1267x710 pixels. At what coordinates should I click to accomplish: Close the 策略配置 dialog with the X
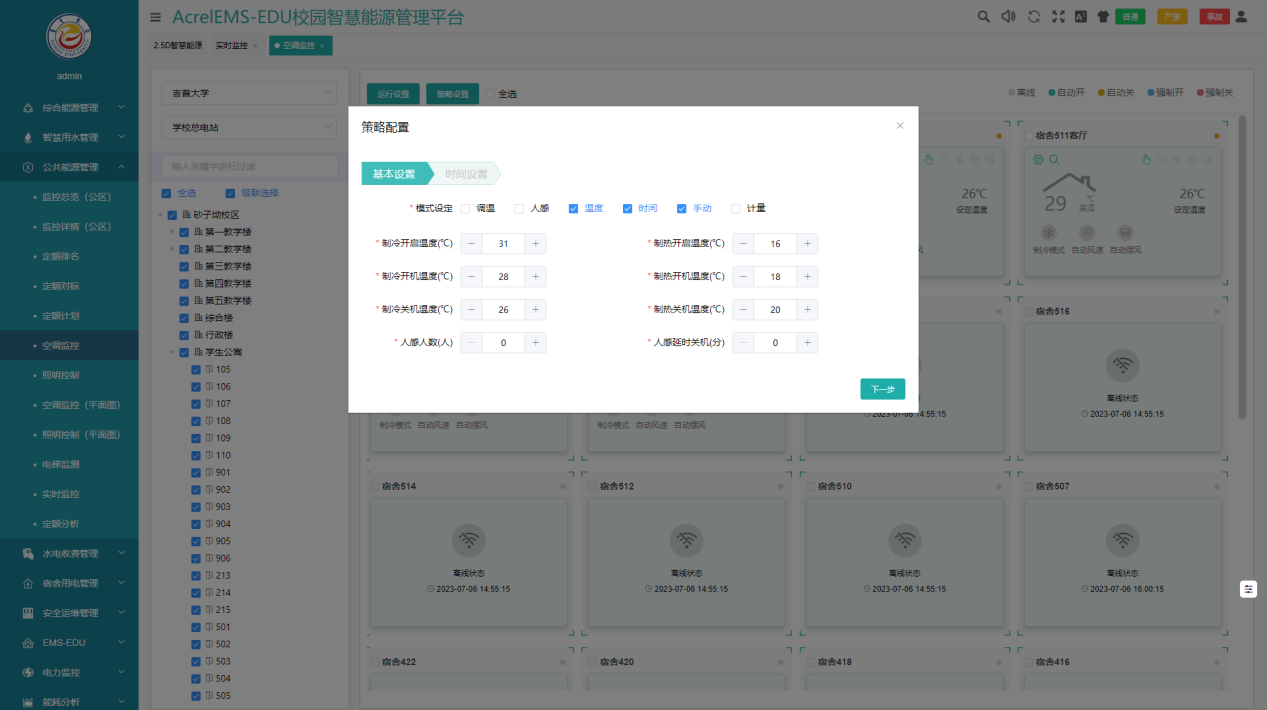900,126
